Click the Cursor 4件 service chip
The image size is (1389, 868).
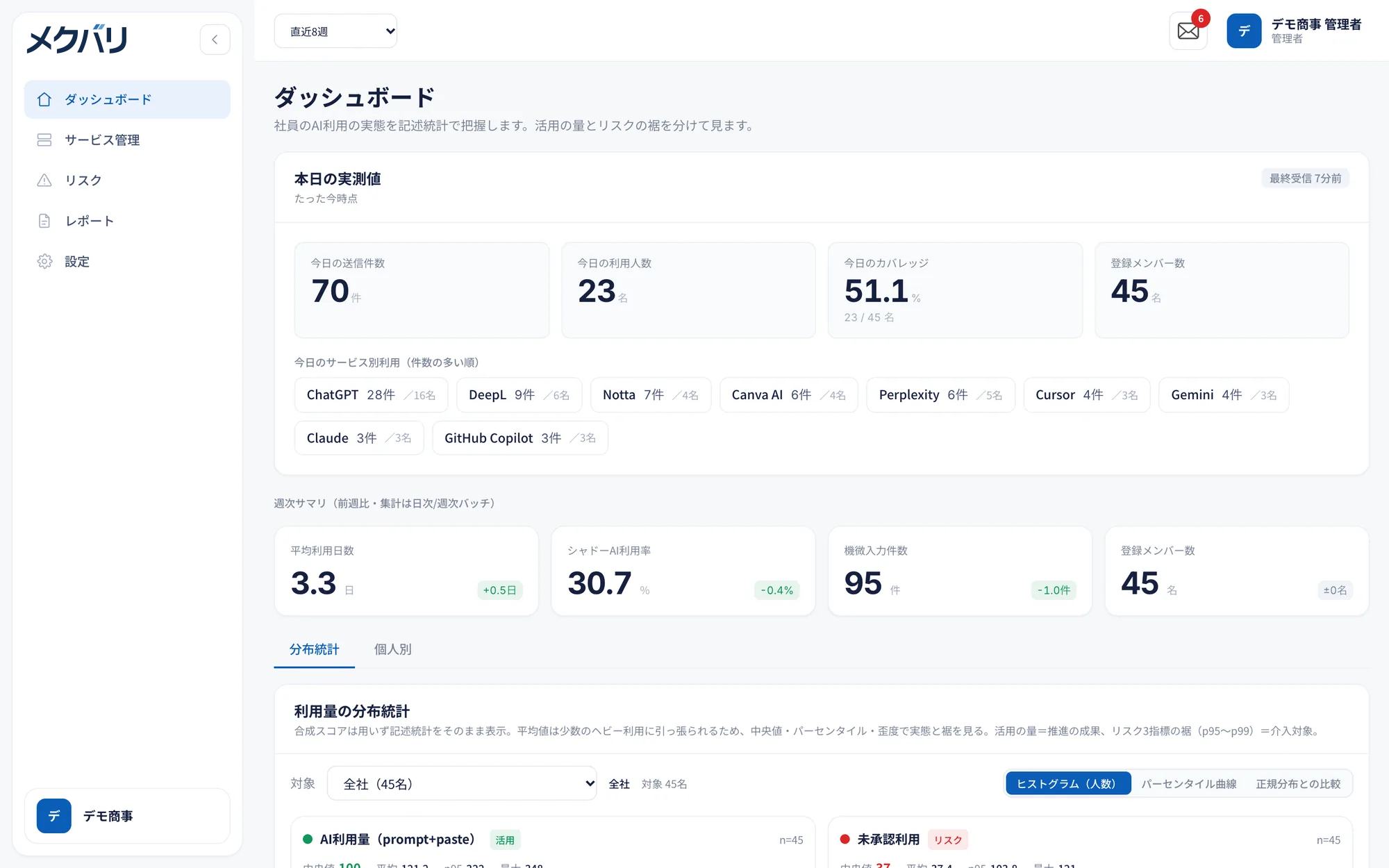pyautogui.click(x=1087, y=395)
